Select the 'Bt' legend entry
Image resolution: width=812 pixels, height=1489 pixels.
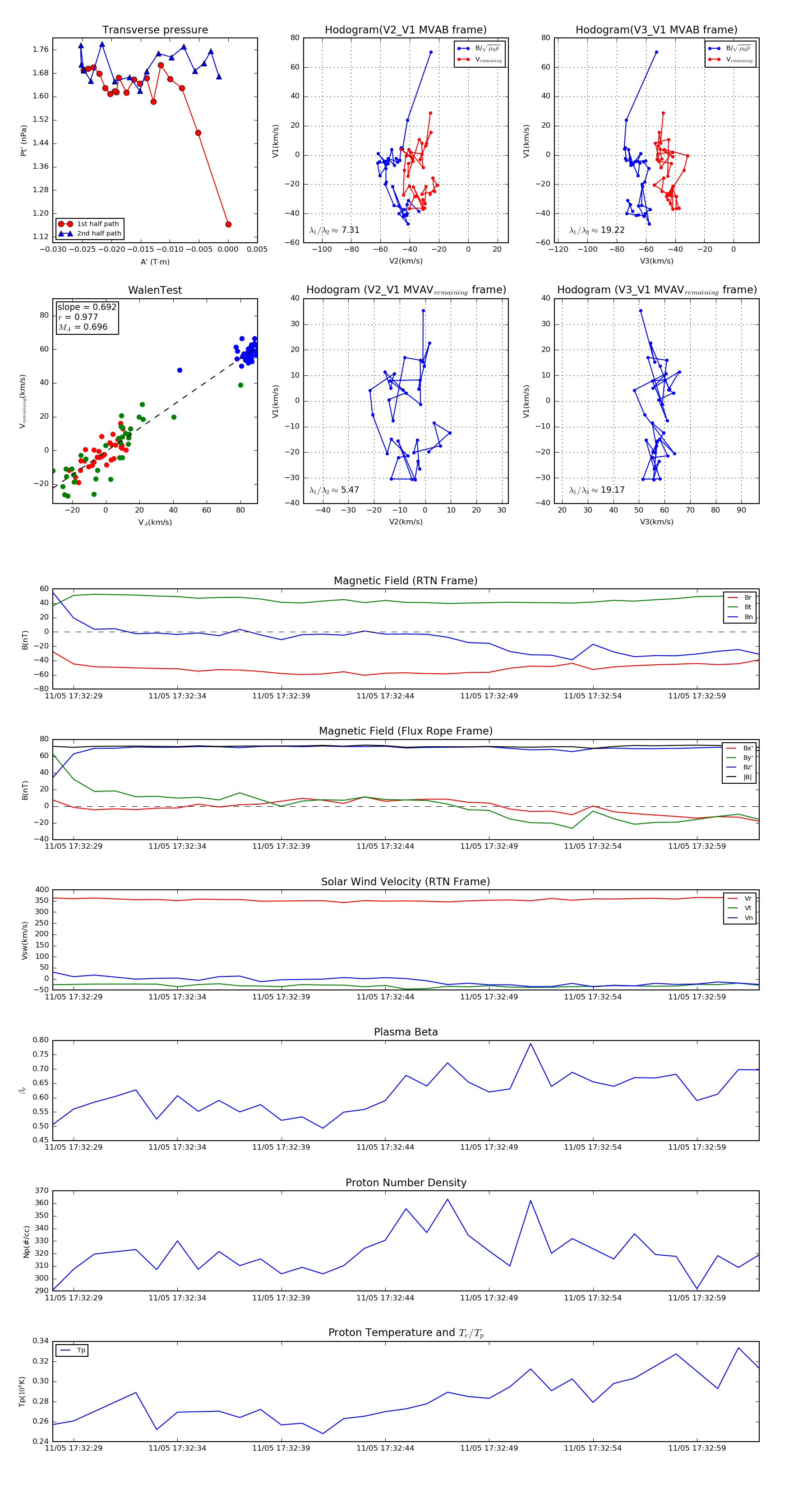pyautogui.click(x=740, y=607)
